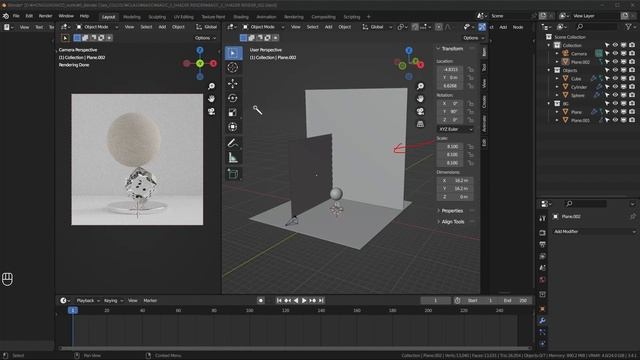Open the Blender logo menu
Viewport: 640px width, 360px height.
click(x=6, y=16)
